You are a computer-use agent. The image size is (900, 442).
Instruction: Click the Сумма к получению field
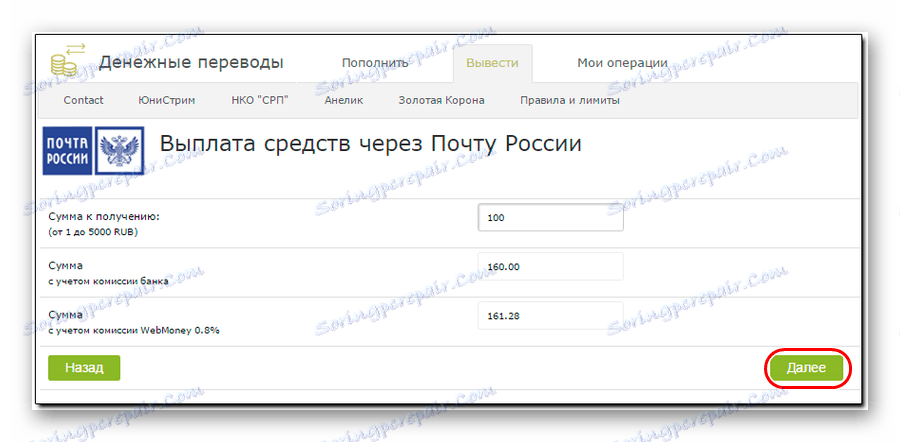pyautogui.click(x=550, y=218)
